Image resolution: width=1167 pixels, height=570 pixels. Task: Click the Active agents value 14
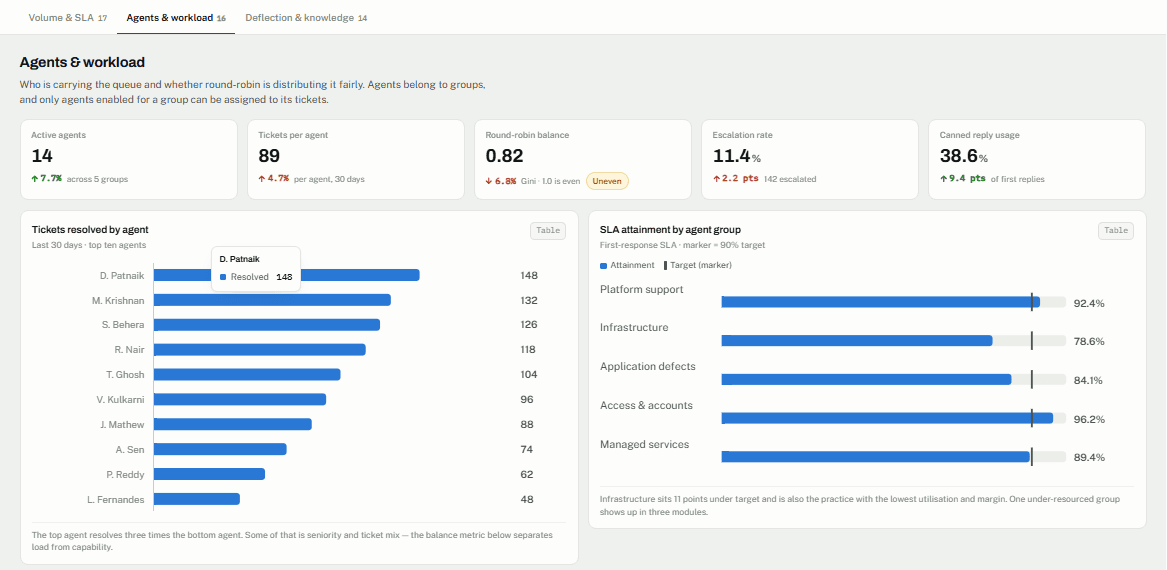point(41,156)
